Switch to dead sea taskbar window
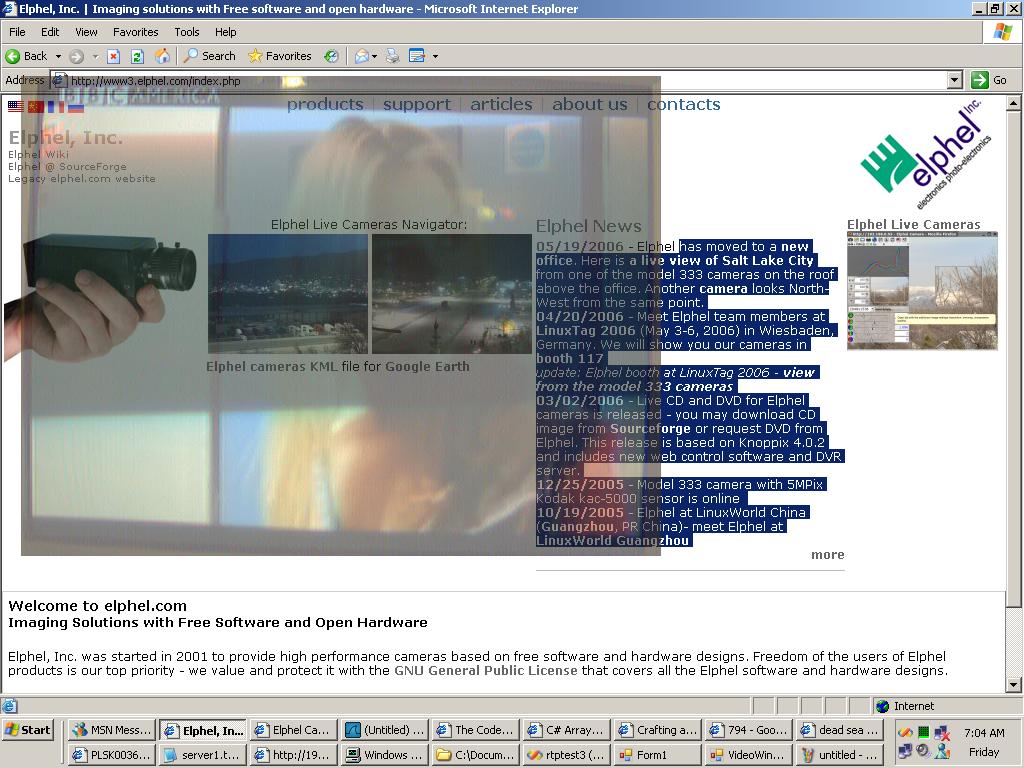Viewport: 1024px width, 768px height. tap(840, 730)
